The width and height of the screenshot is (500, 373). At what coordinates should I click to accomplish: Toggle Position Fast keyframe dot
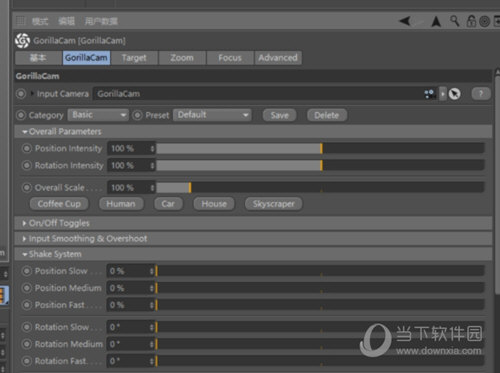tap(27, 305)
